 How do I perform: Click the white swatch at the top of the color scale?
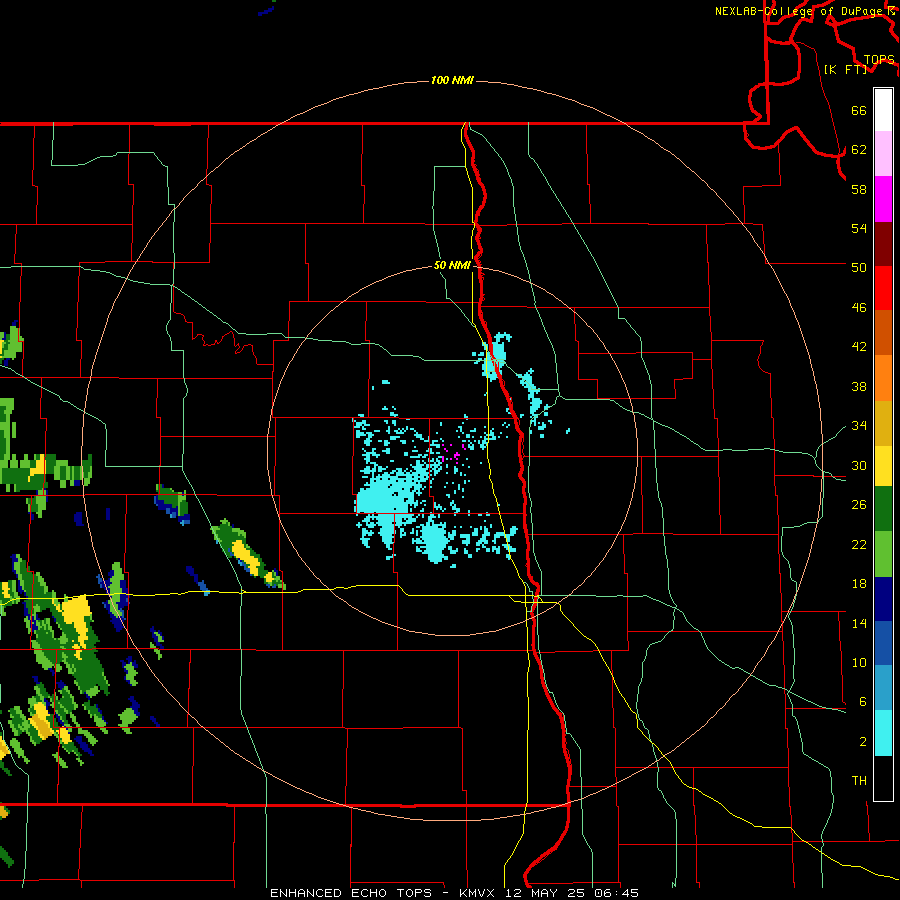coord(883,110)
